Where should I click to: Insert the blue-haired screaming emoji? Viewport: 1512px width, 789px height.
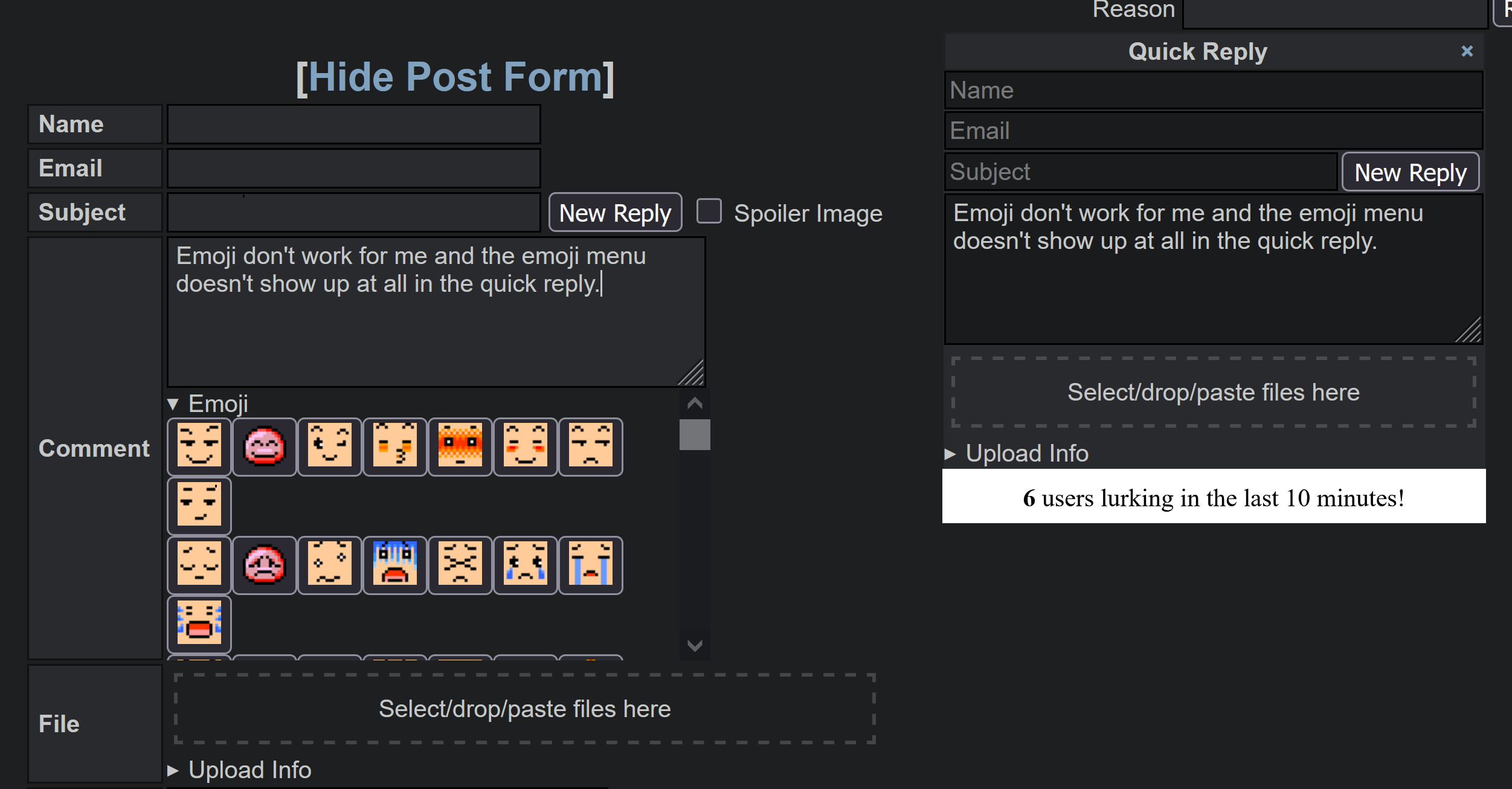point(395,565)
